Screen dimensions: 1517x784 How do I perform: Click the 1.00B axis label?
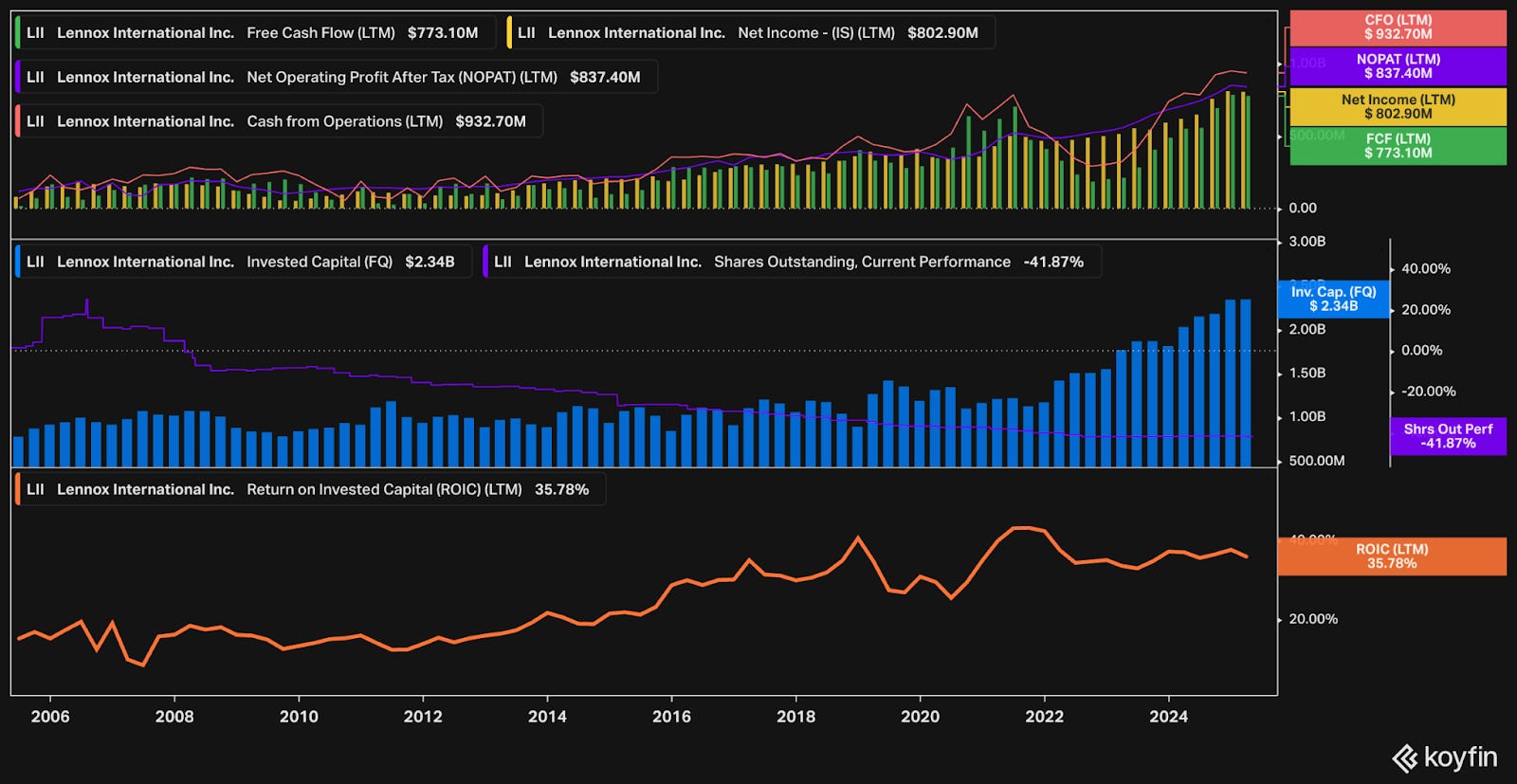(x=1307, y=417)
